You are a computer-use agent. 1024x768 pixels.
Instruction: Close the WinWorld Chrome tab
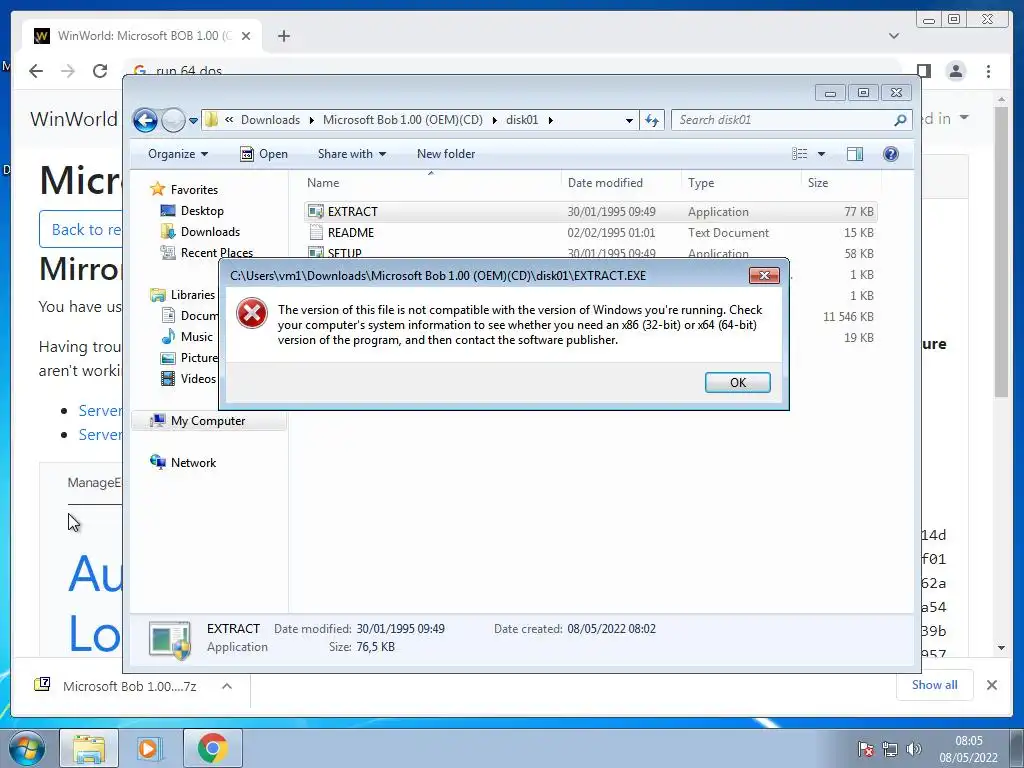click(246, 36)
